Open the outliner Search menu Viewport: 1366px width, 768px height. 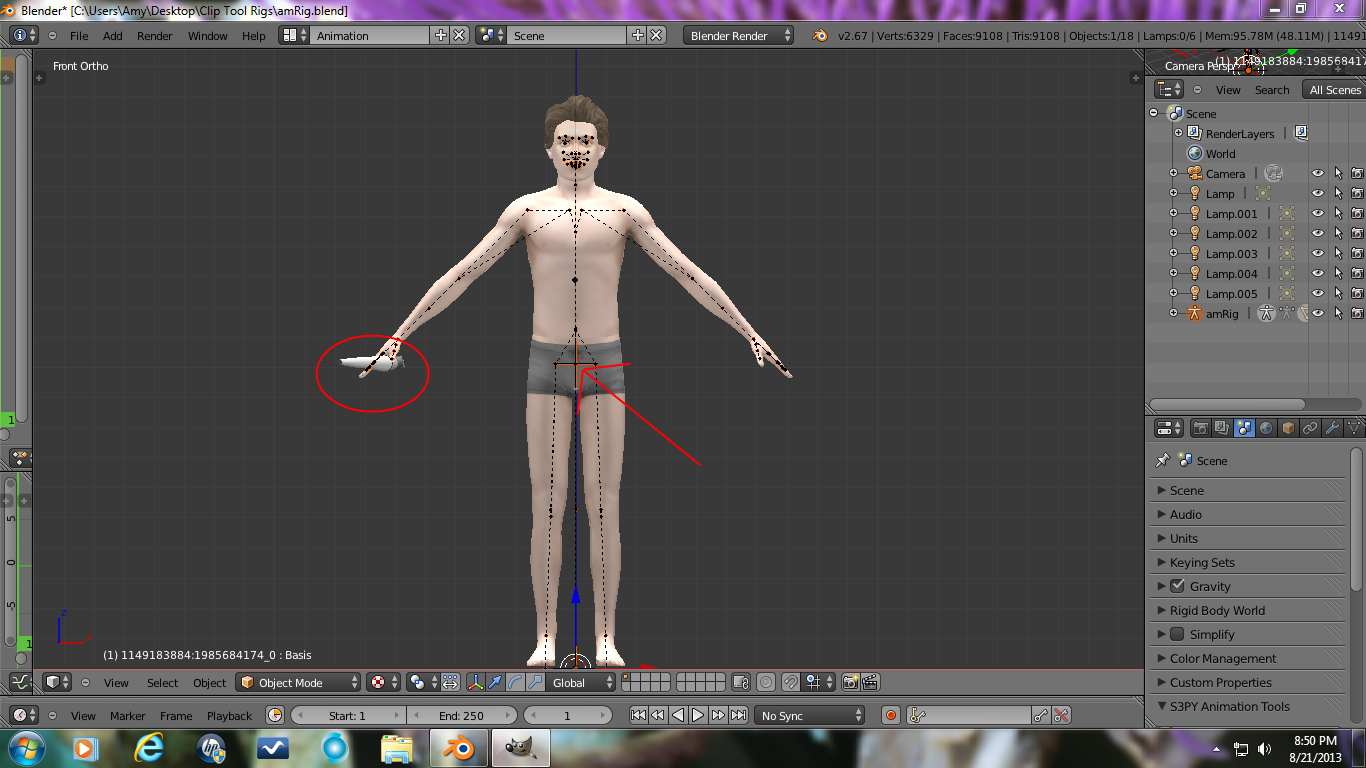click(1272, 90)
